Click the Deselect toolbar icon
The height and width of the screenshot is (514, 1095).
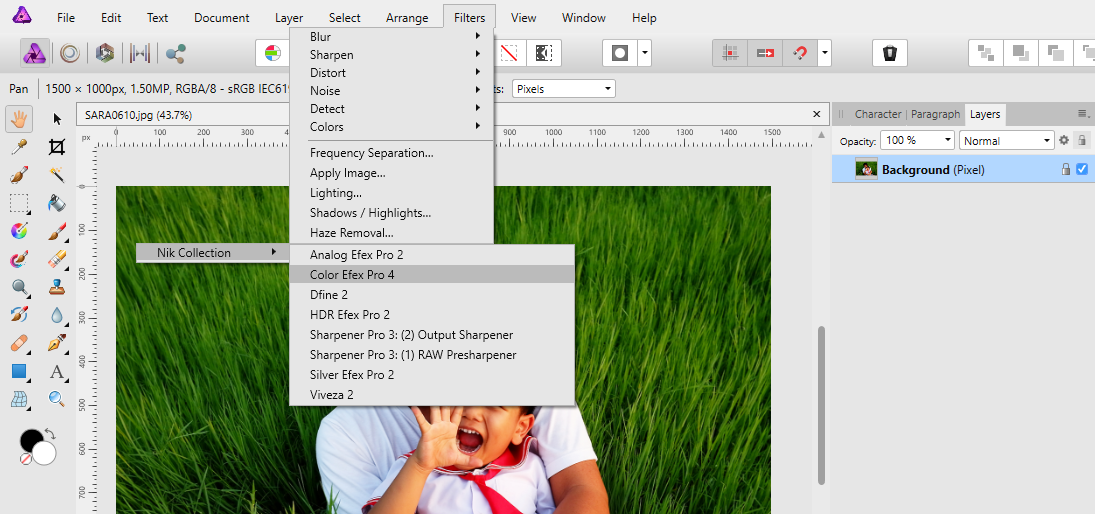509,53
